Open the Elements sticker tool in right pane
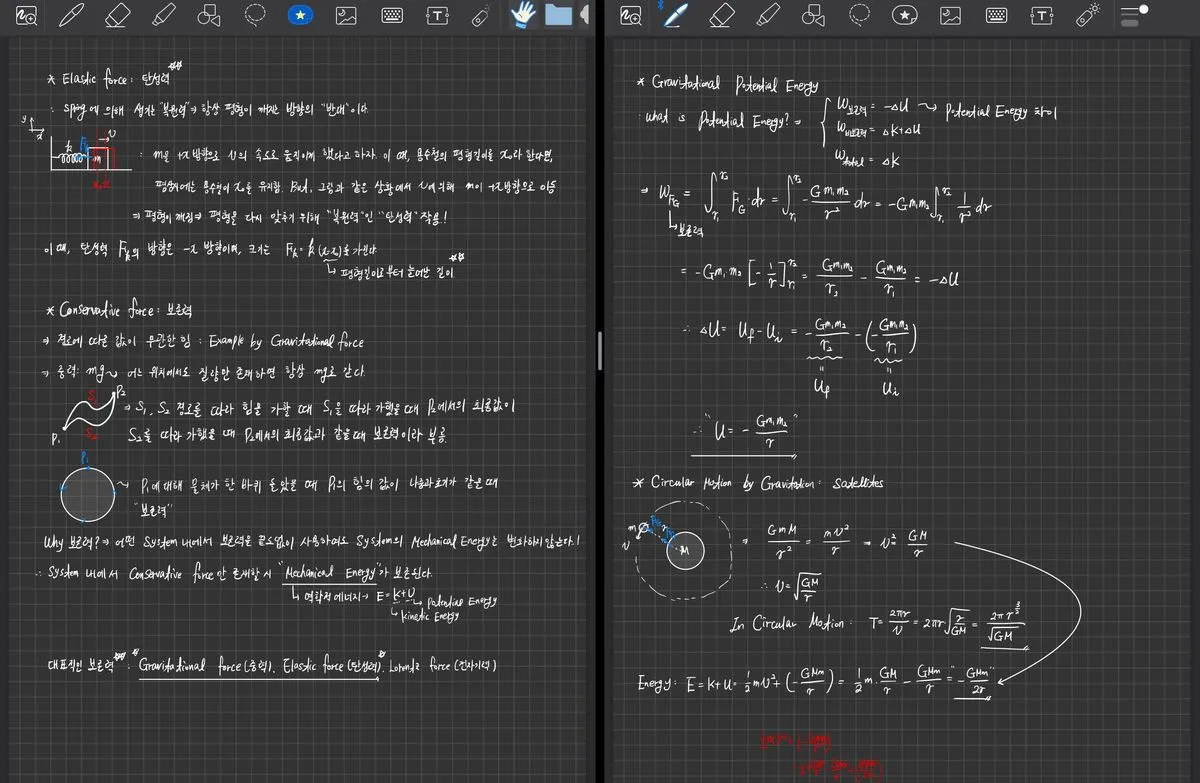Screen dimensions: 1200x783 click(905, 16)
